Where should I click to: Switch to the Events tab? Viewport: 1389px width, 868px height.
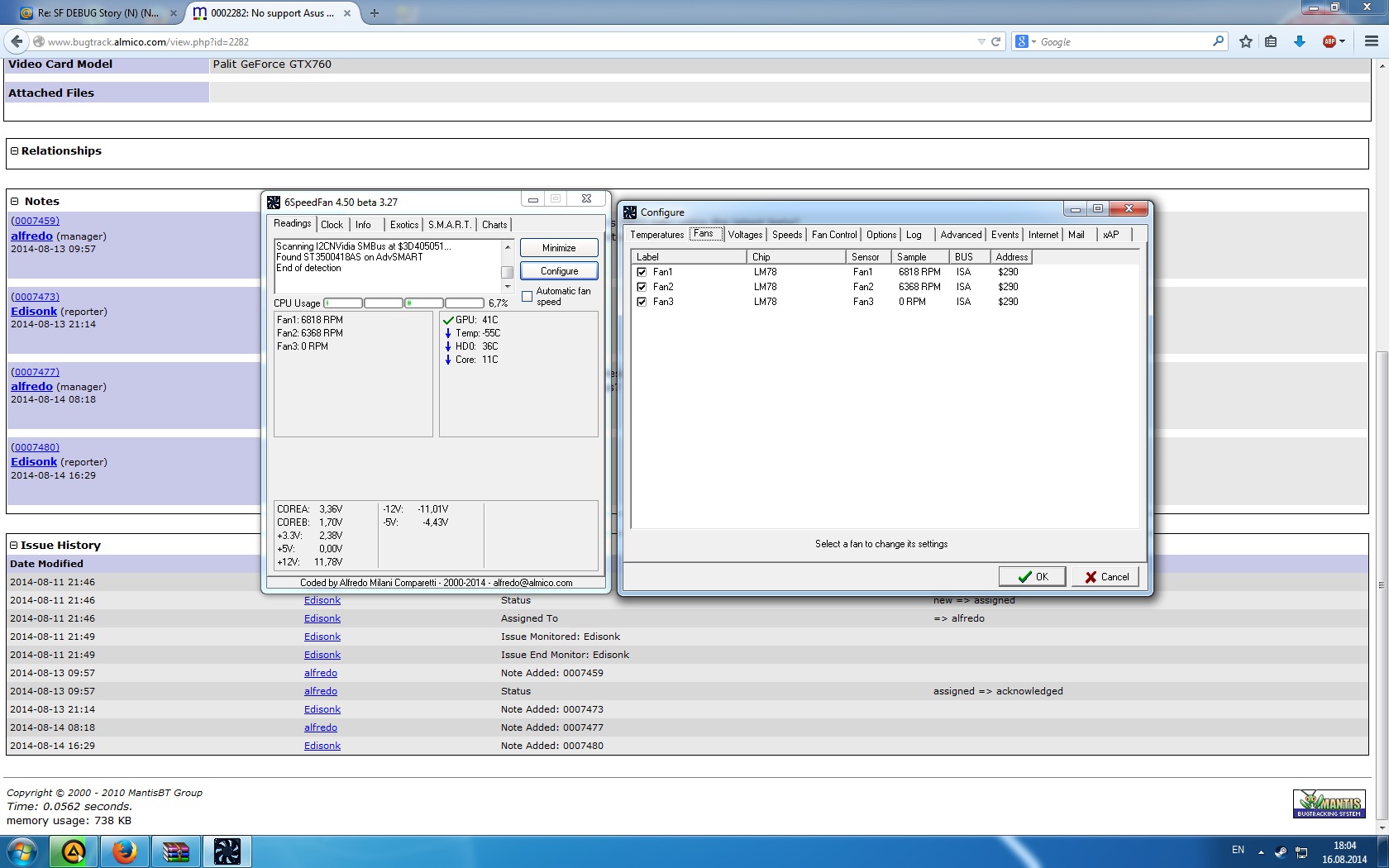tap(1005, 235)
